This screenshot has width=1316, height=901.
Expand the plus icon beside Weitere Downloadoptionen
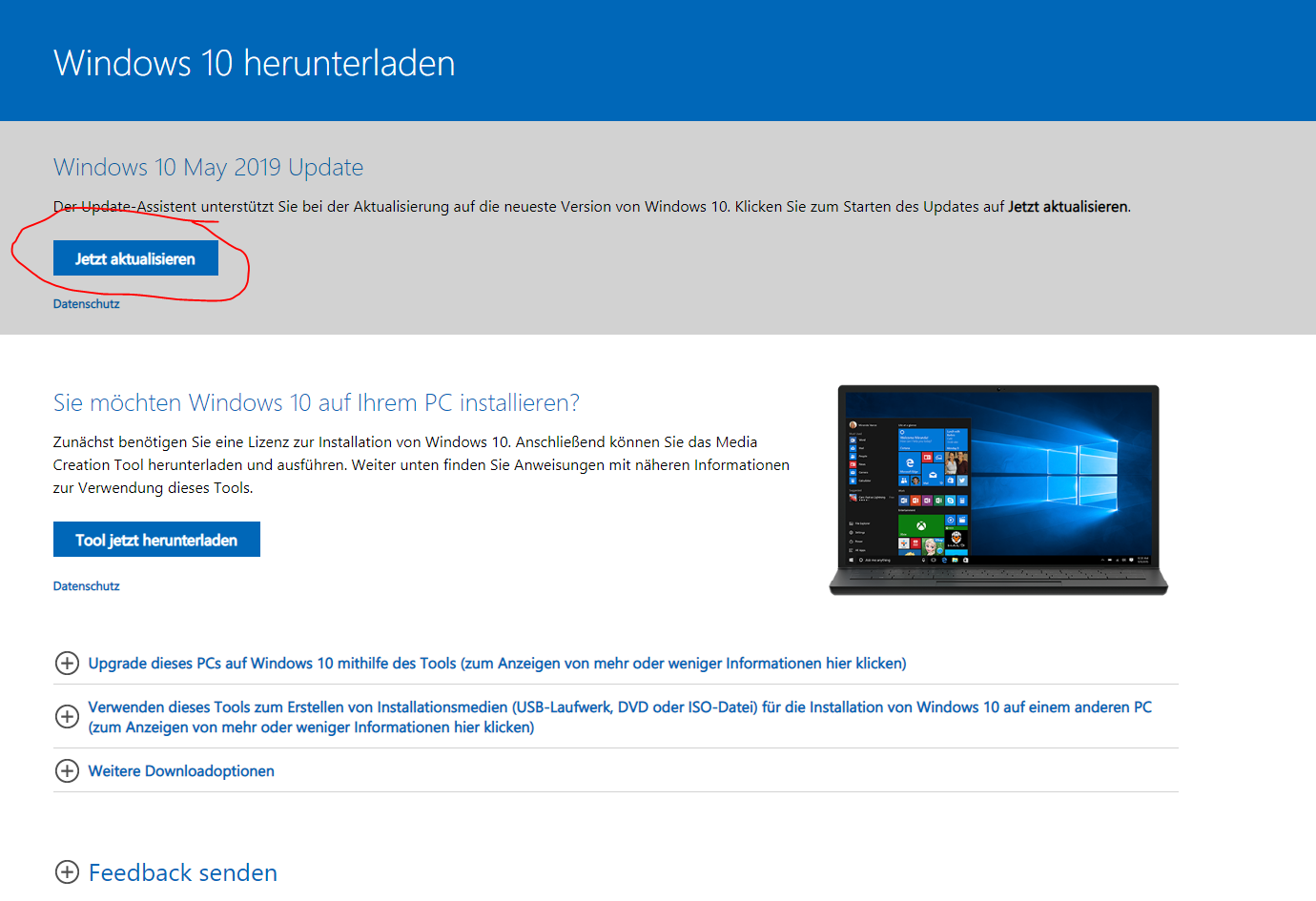67,770
